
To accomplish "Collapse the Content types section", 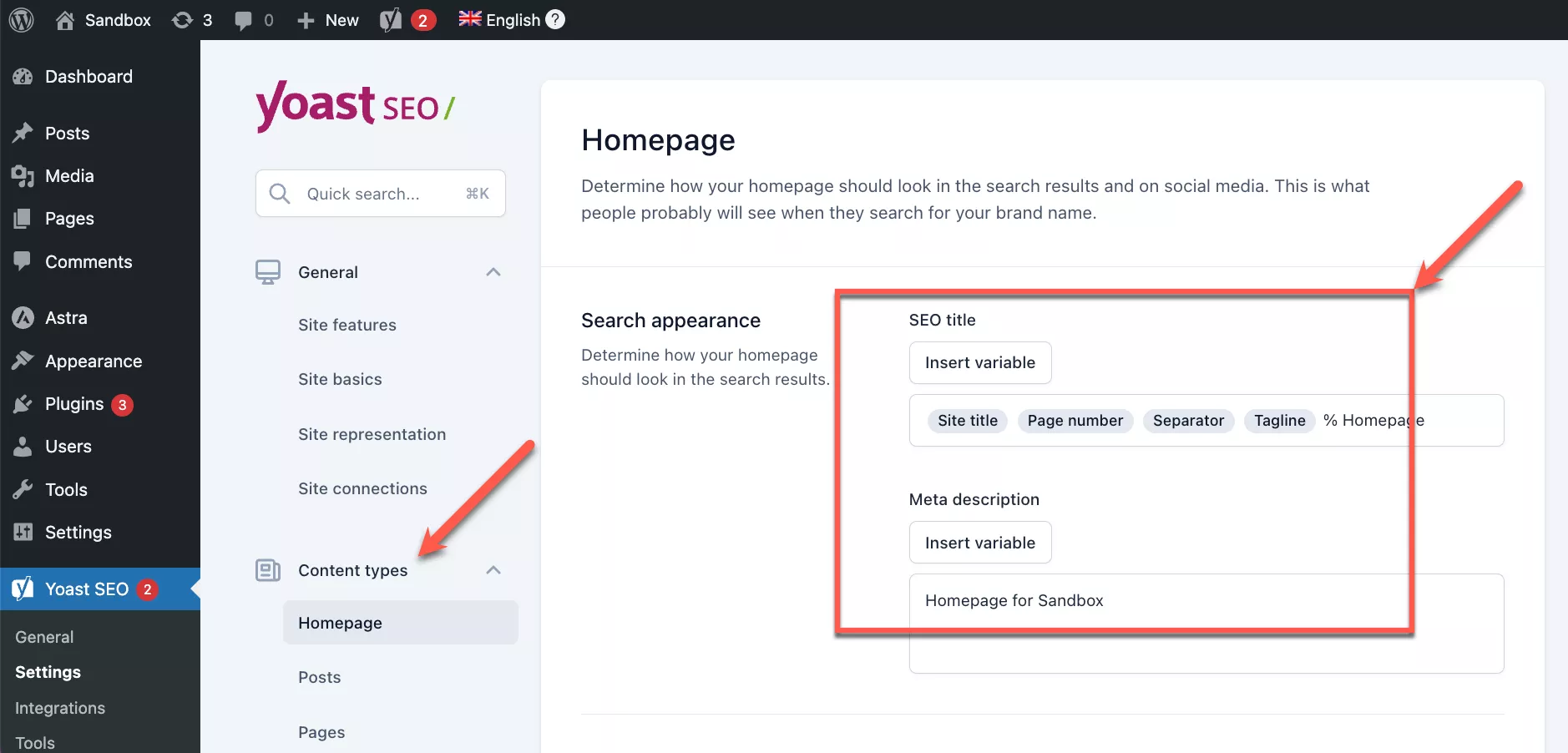I will coord(493,570).
